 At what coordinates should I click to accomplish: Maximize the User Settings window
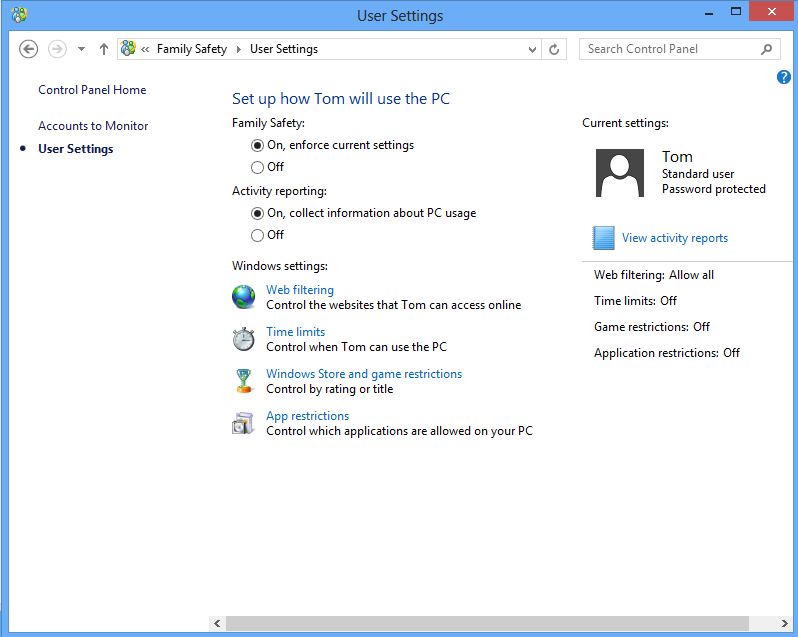click(x=735, y=12)
